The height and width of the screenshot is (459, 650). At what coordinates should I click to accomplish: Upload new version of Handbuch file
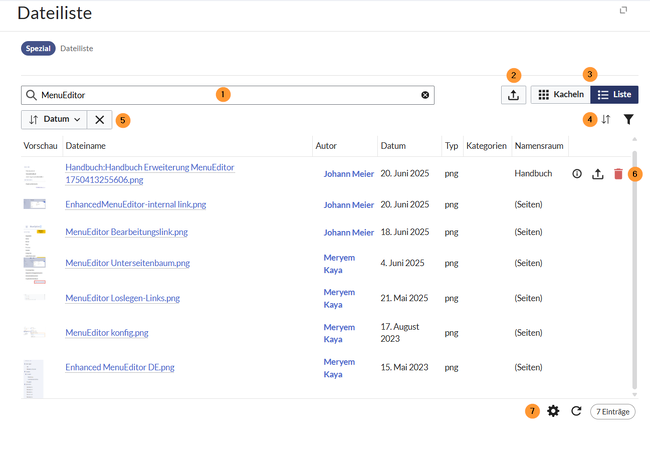[x=598, y=174]
